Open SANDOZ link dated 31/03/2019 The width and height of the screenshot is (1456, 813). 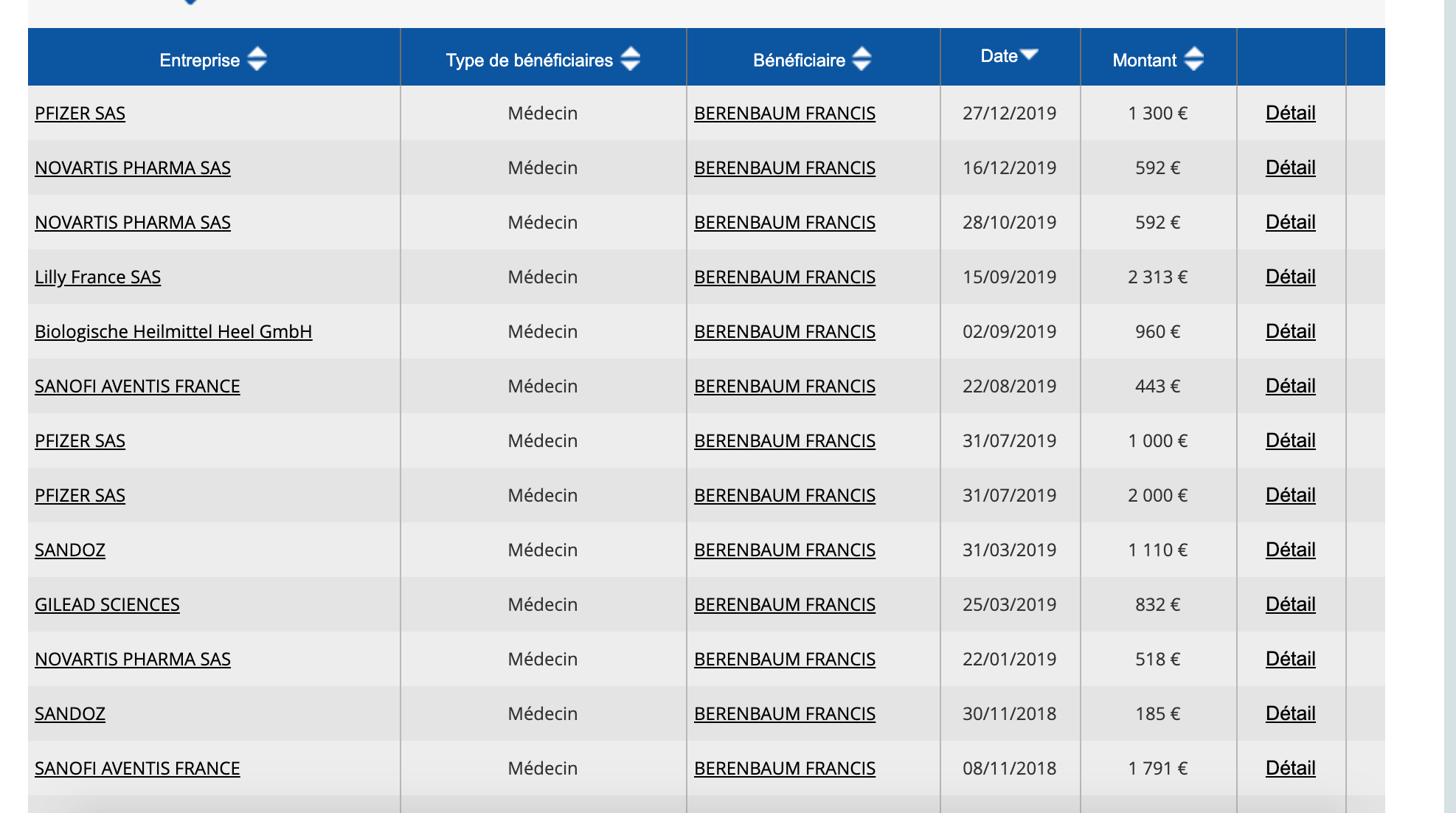[70, 550]
